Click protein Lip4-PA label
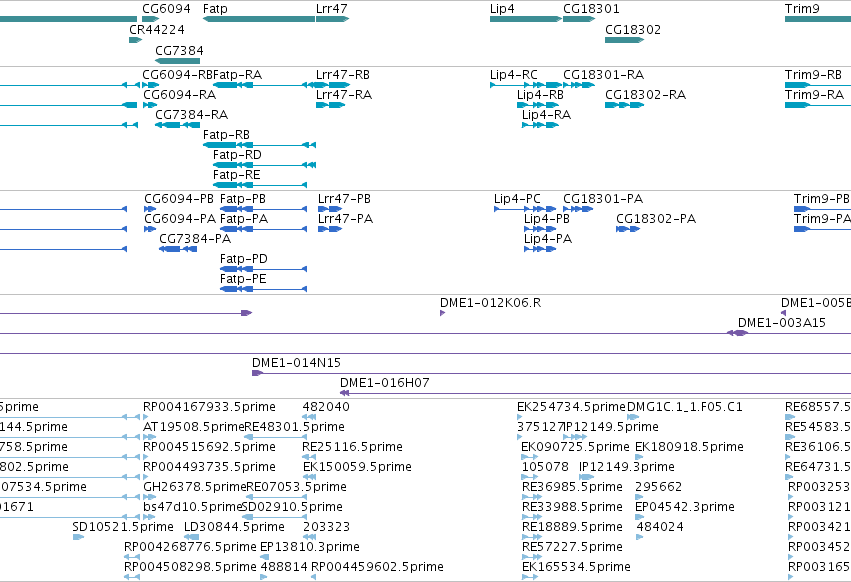 (548, 239)
